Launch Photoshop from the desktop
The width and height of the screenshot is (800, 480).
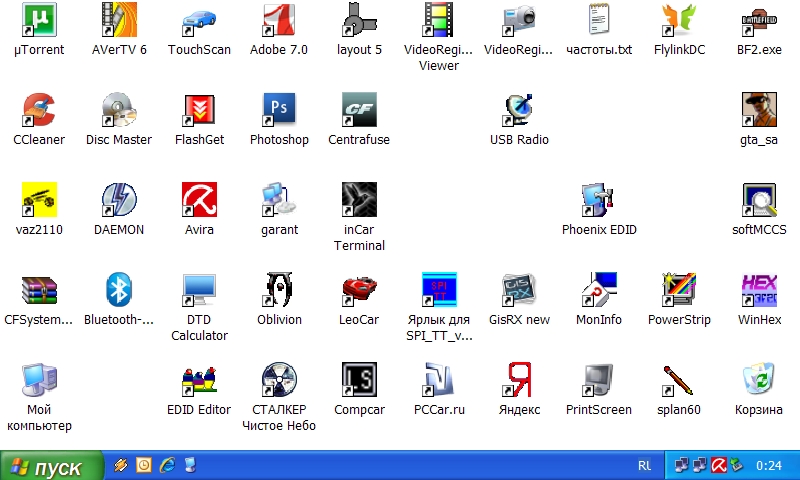click(279, 109)
